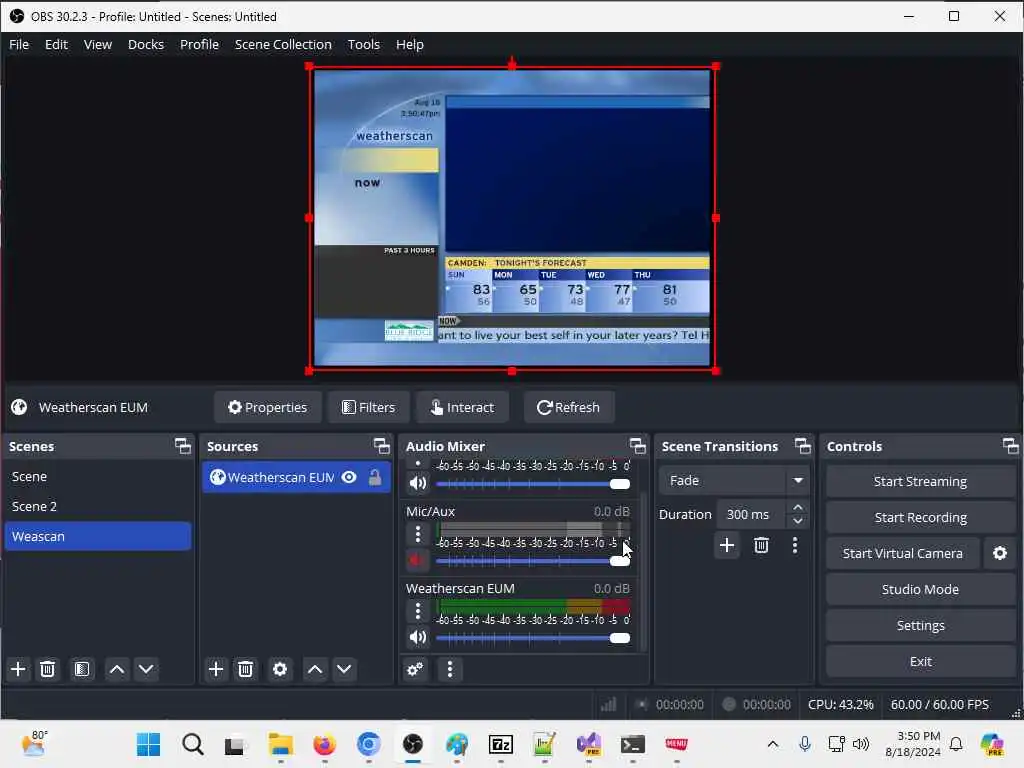This screenshot has height=768, width=1024.
Task: Click the Duration 300 ms field
Action: tap(750, 515)
